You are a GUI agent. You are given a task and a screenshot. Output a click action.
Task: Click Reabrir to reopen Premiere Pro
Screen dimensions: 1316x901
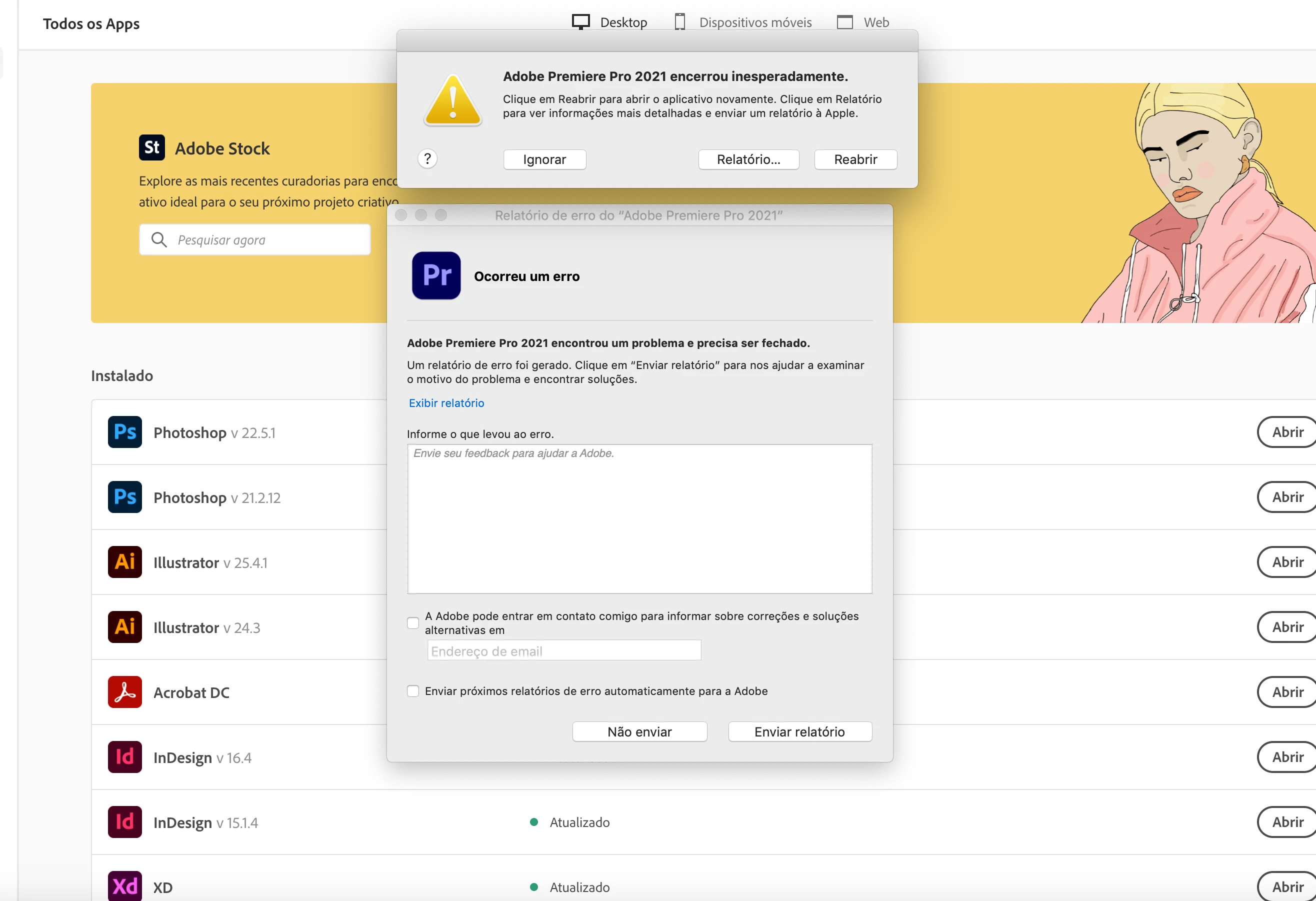(x=855, y=159)
